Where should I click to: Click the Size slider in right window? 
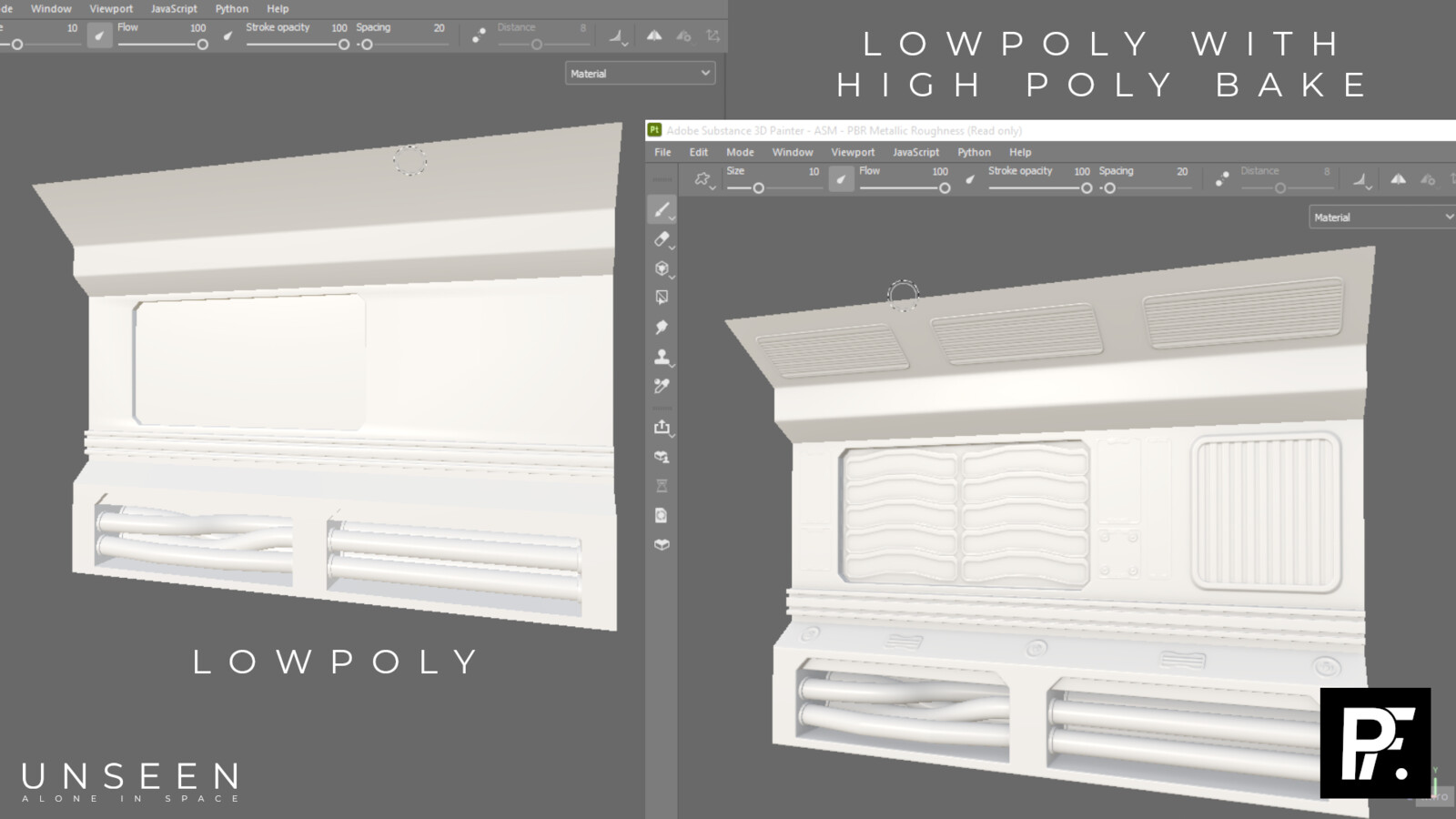[x=773, y=188]
